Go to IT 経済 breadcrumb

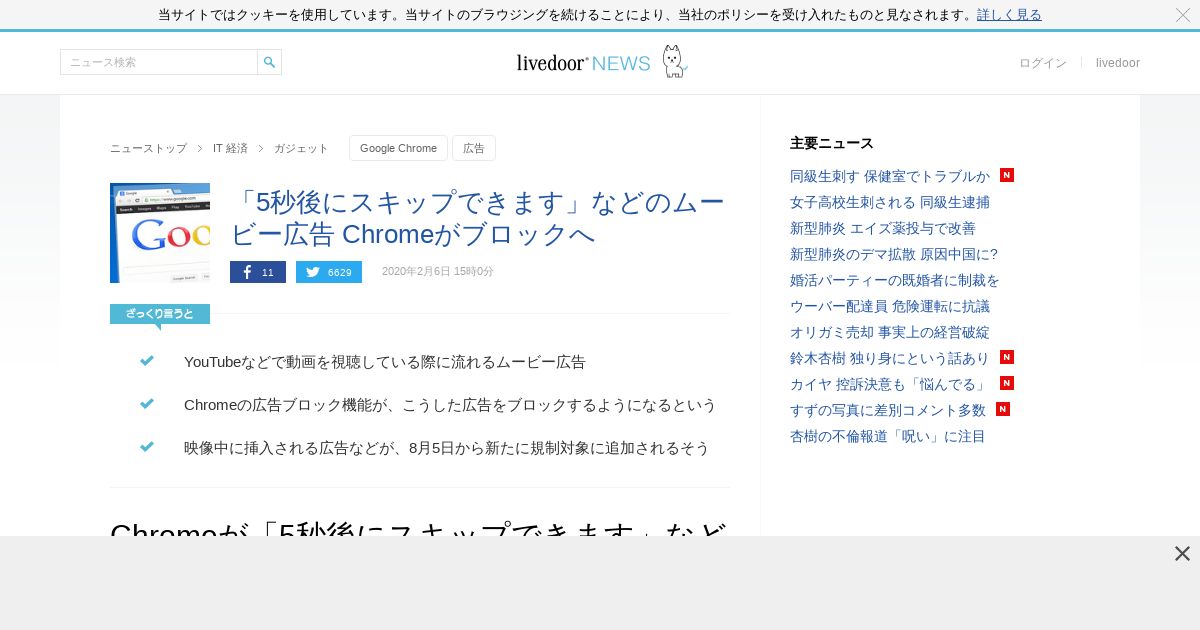click(230, 148)
